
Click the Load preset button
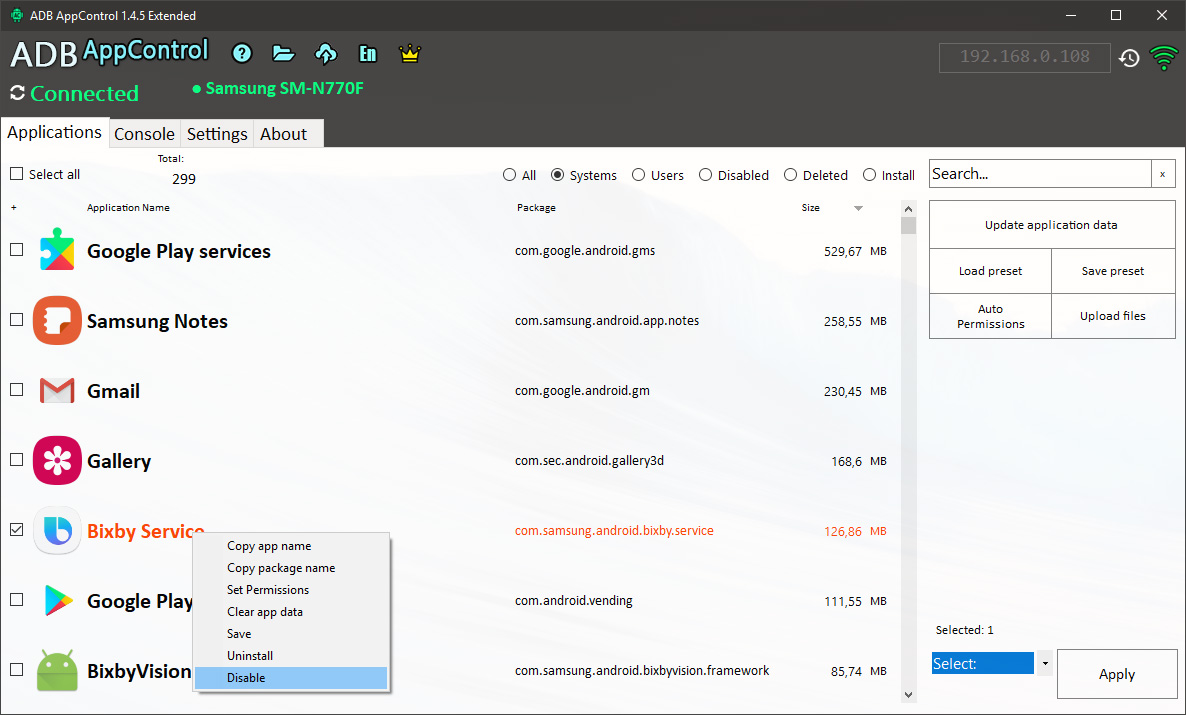point(990,271)
